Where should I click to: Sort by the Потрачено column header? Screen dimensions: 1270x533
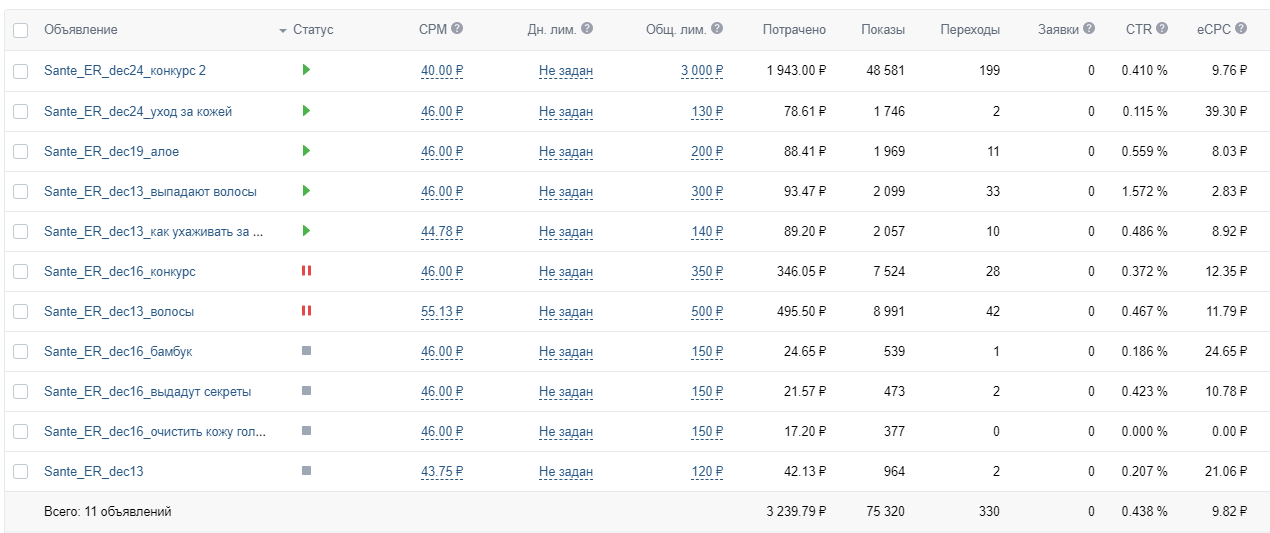coord(794,30)
